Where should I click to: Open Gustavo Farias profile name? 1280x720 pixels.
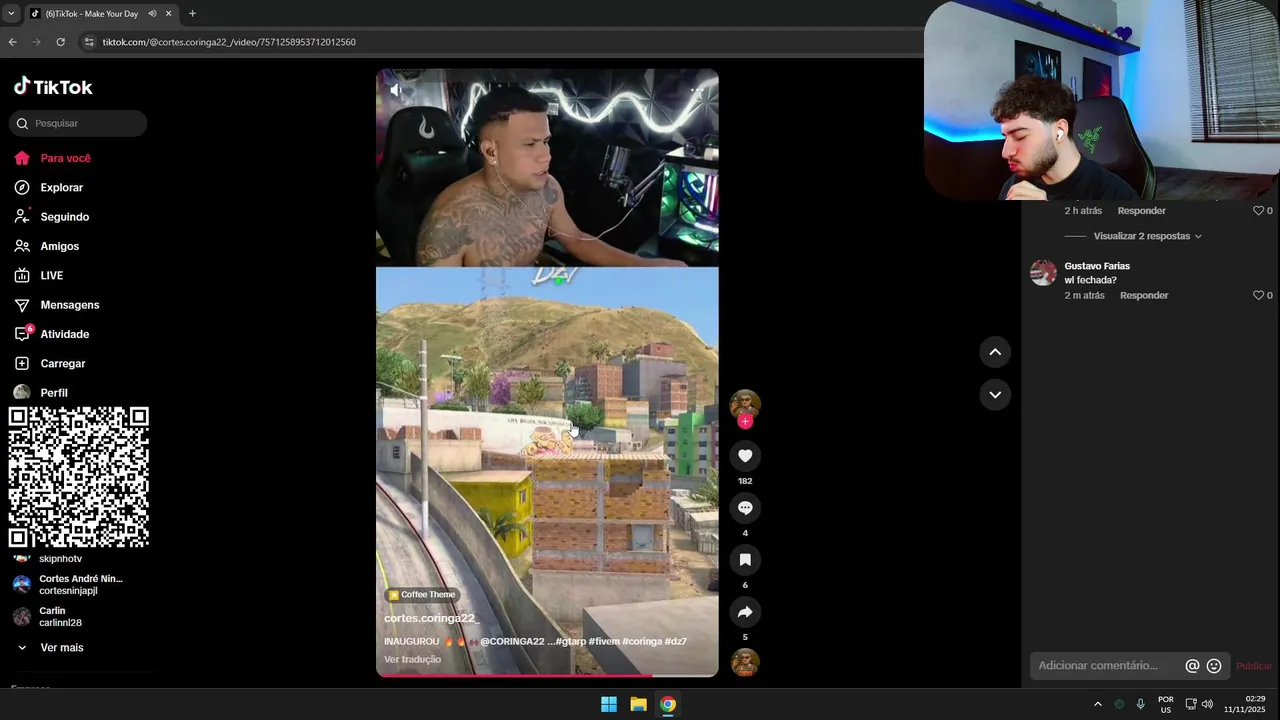pyautogui.click(x=1097, y=266)
